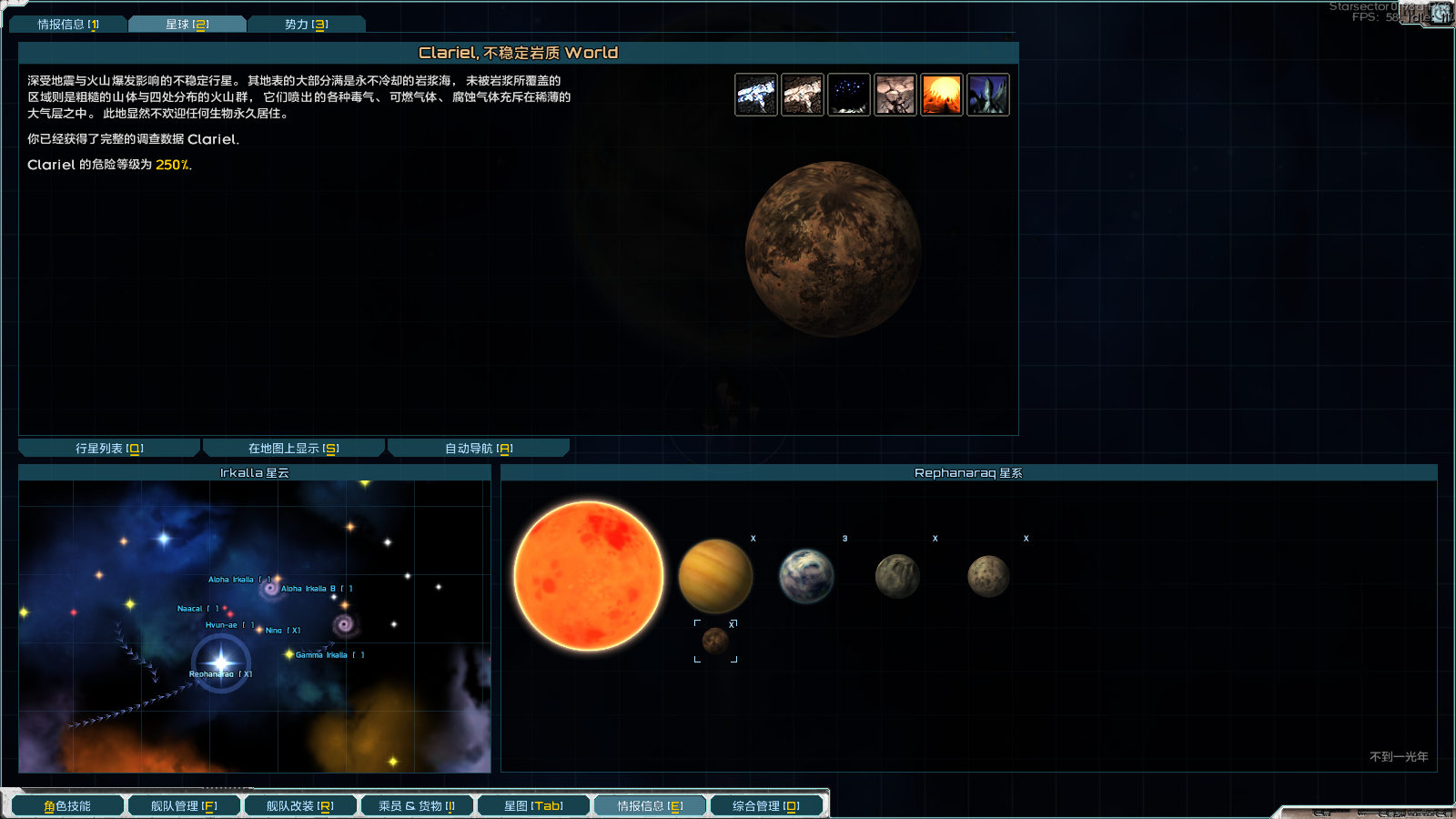Click the rightmost barren moon in system view
The image size is (1456, 819).
(987, 573)
